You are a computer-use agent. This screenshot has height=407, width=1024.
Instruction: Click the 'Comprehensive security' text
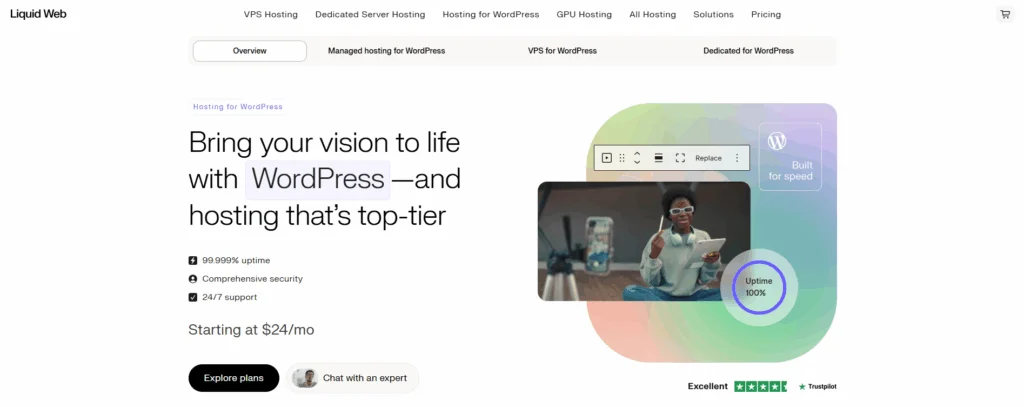(x=252, y=279)
